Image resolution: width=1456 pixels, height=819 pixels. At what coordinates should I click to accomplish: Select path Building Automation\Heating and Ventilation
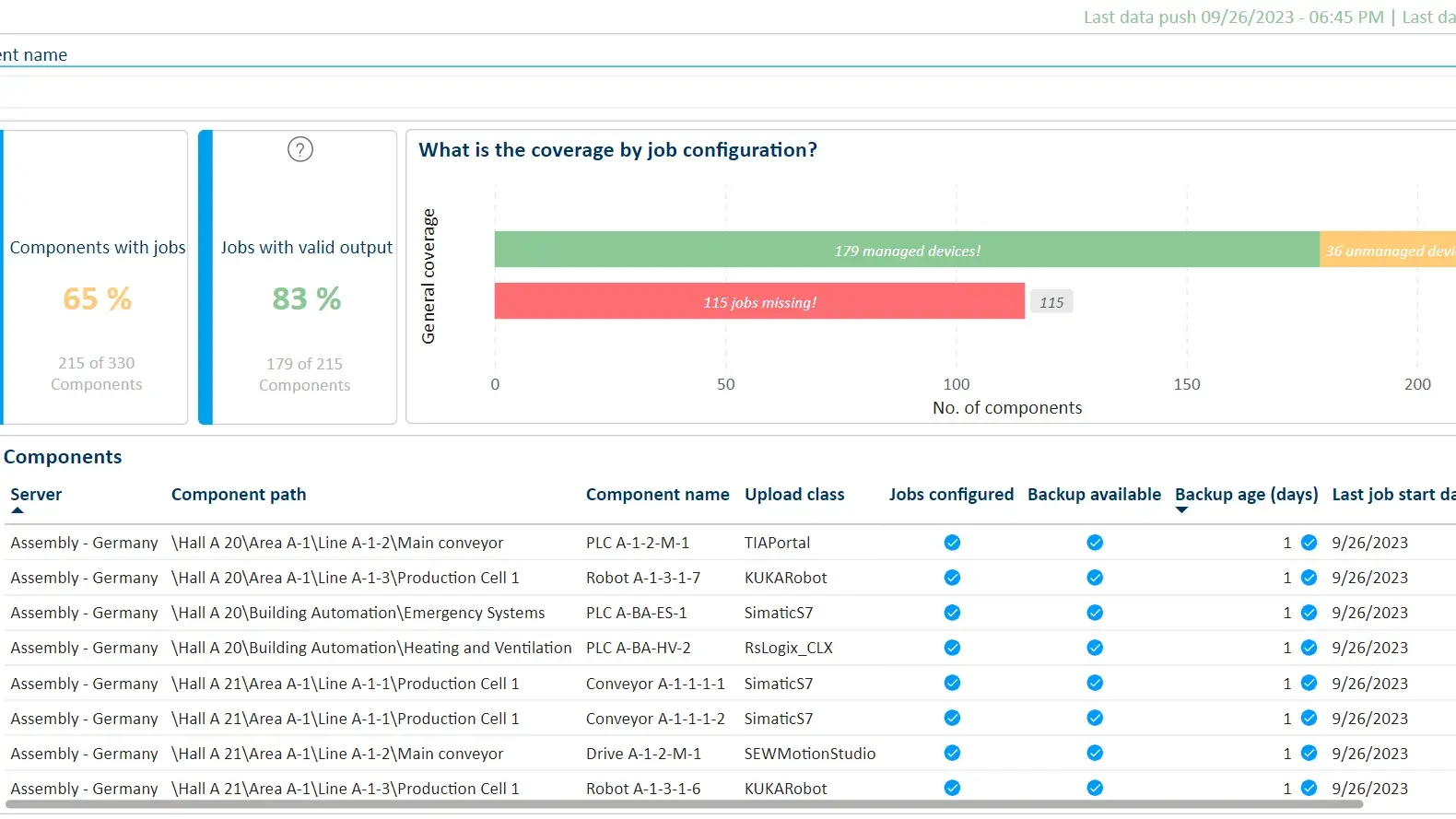click(371, 648)
